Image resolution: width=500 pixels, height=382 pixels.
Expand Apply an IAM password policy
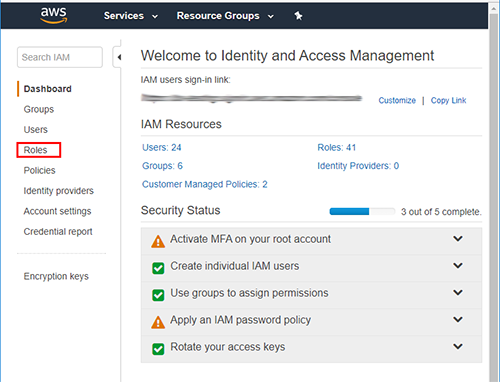pos(458,319)
